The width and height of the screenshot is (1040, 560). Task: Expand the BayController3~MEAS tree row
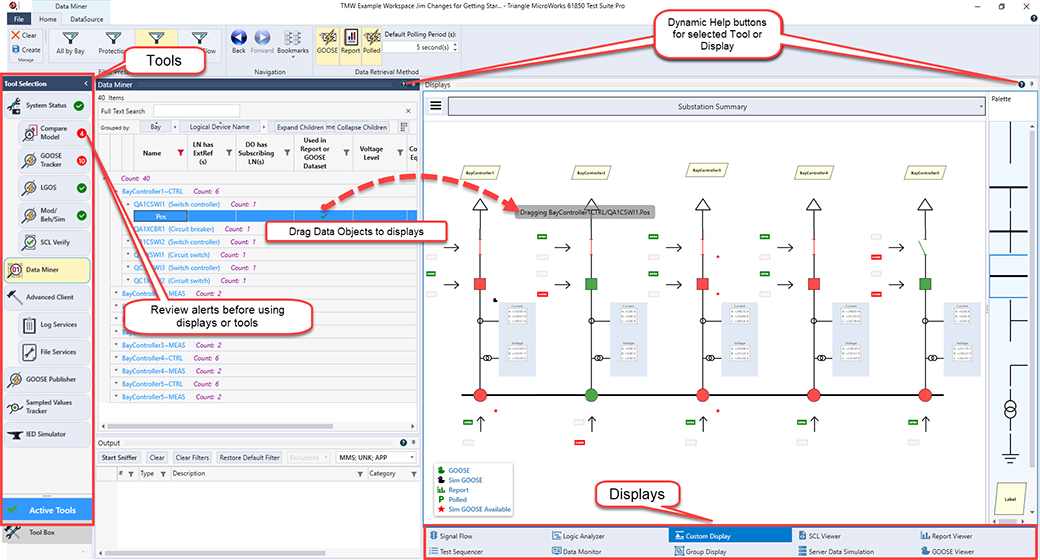118,344
